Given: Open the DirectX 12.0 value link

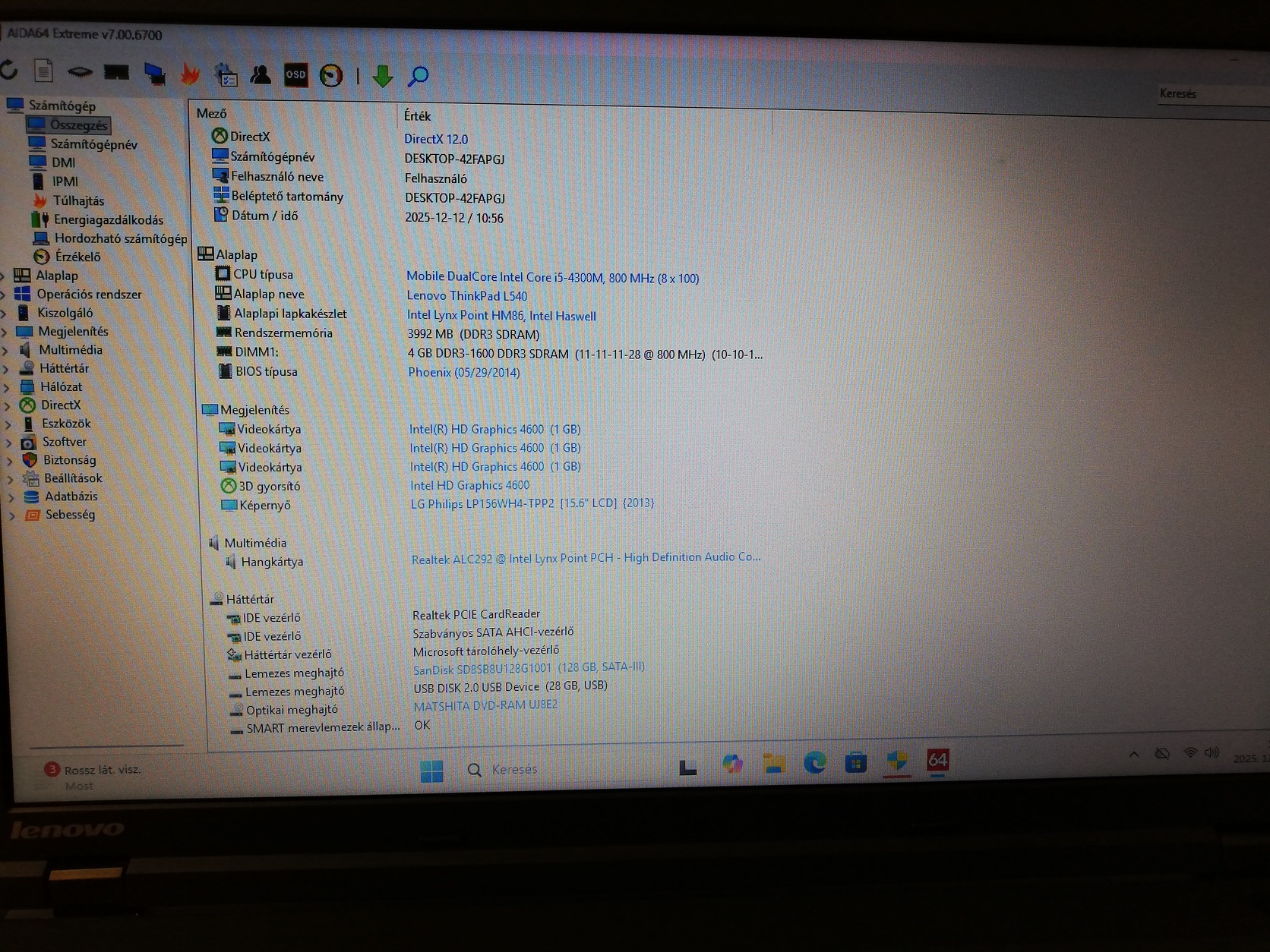Looking at the screenshot, I should pos(436,139).
